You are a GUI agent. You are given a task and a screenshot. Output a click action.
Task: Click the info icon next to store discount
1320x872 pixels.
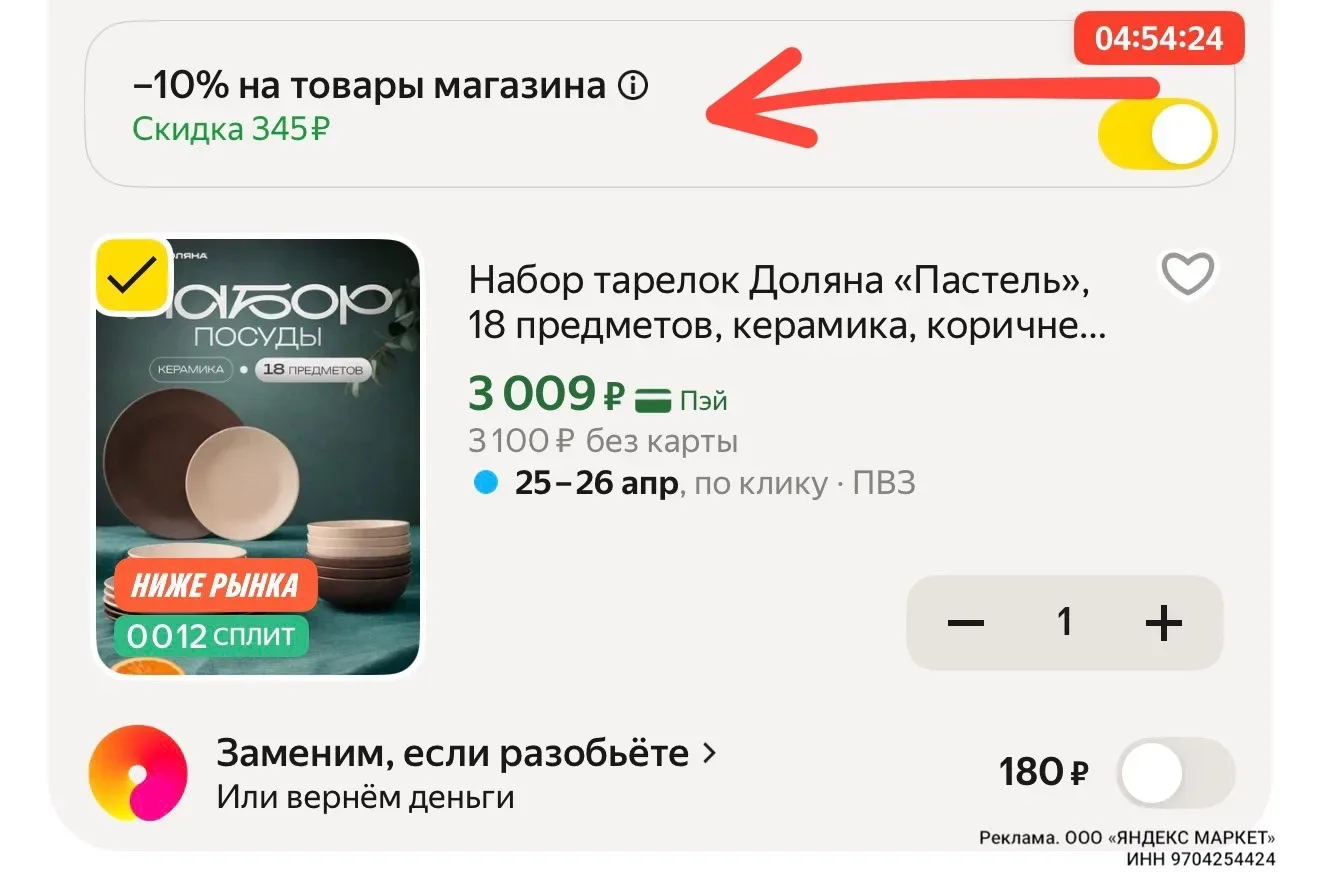click(633, 88)
